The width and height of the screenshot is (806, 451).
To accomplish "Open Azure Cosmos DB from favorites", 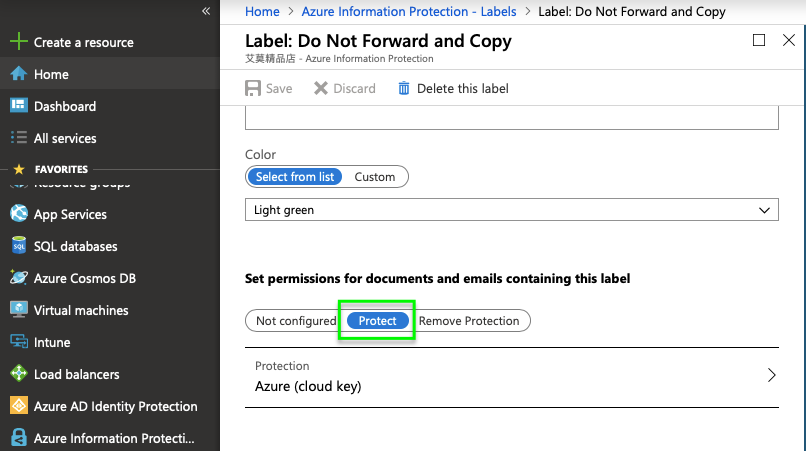I will click(x=85, y=278).
